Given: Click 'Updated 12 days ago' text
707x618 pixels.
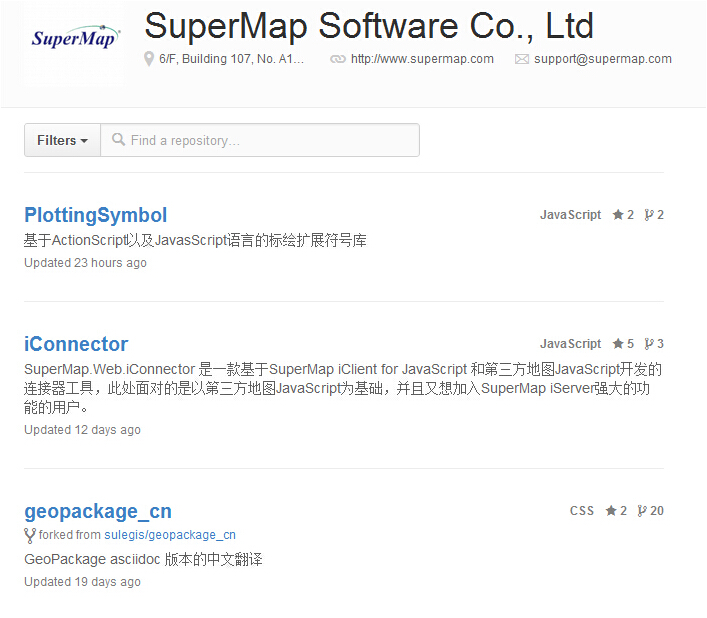Looking at the screenshot, I should 83,430.
